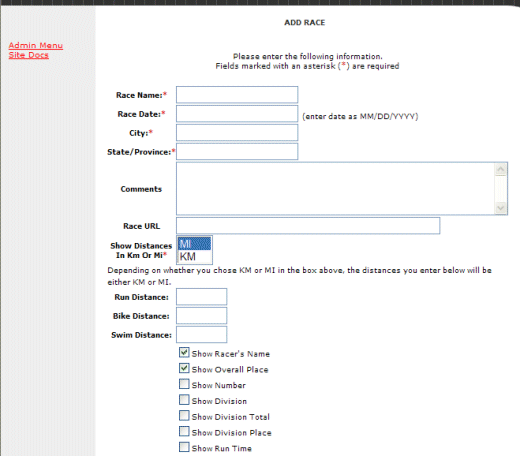Open the Site Docs link
Screen dimensions: 520x456
pos(29,55)
